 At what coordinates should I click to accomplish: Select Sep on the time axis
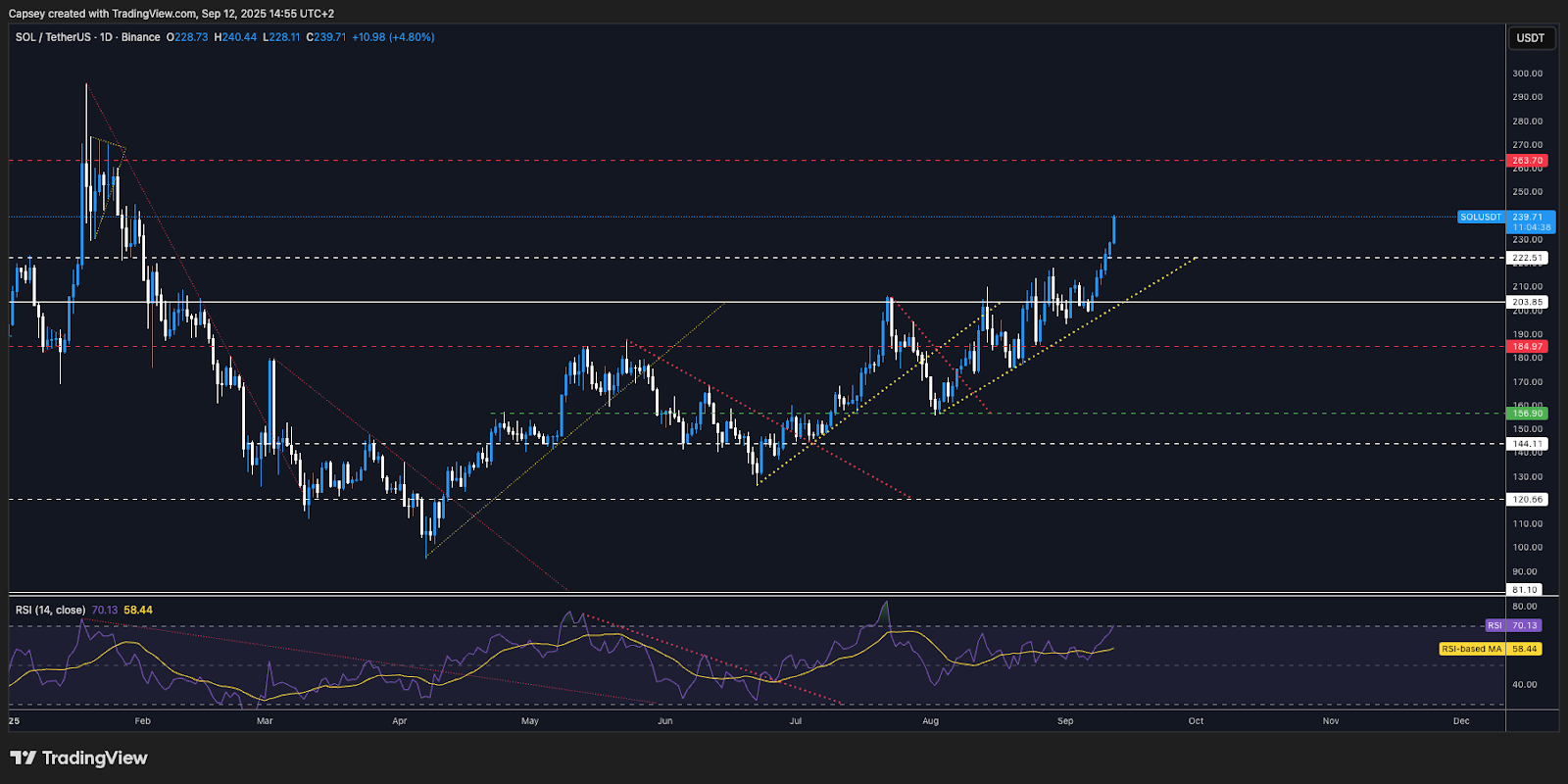[1065, 721]
